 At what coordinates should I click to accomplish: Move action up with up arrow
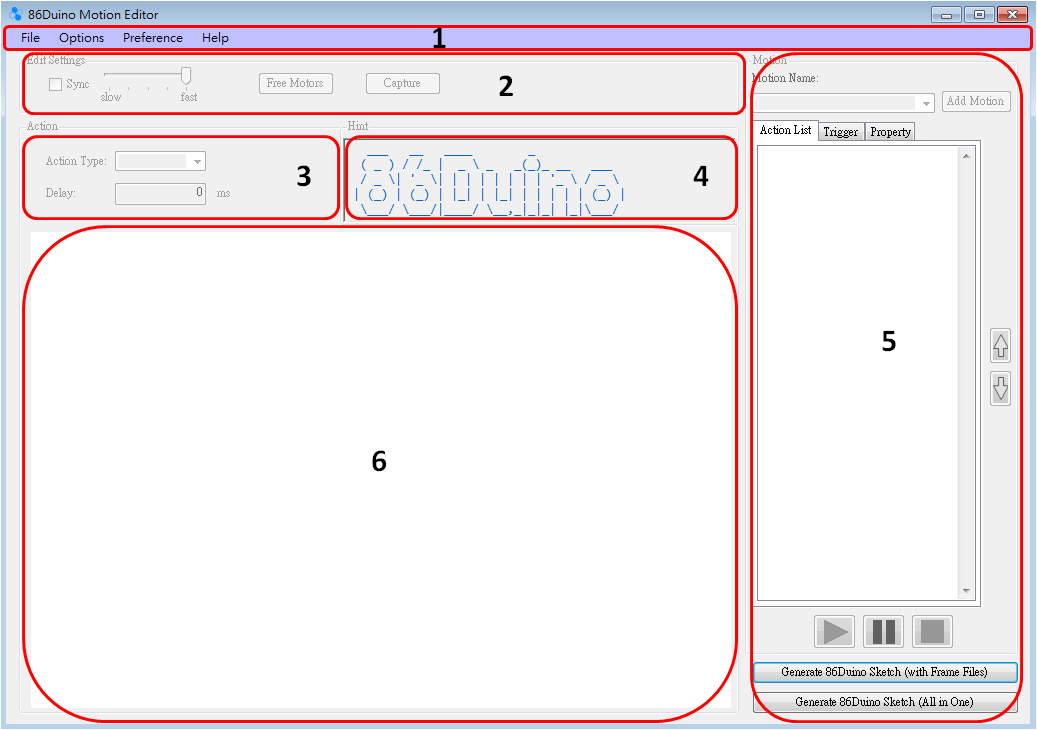pos(1001,346)
